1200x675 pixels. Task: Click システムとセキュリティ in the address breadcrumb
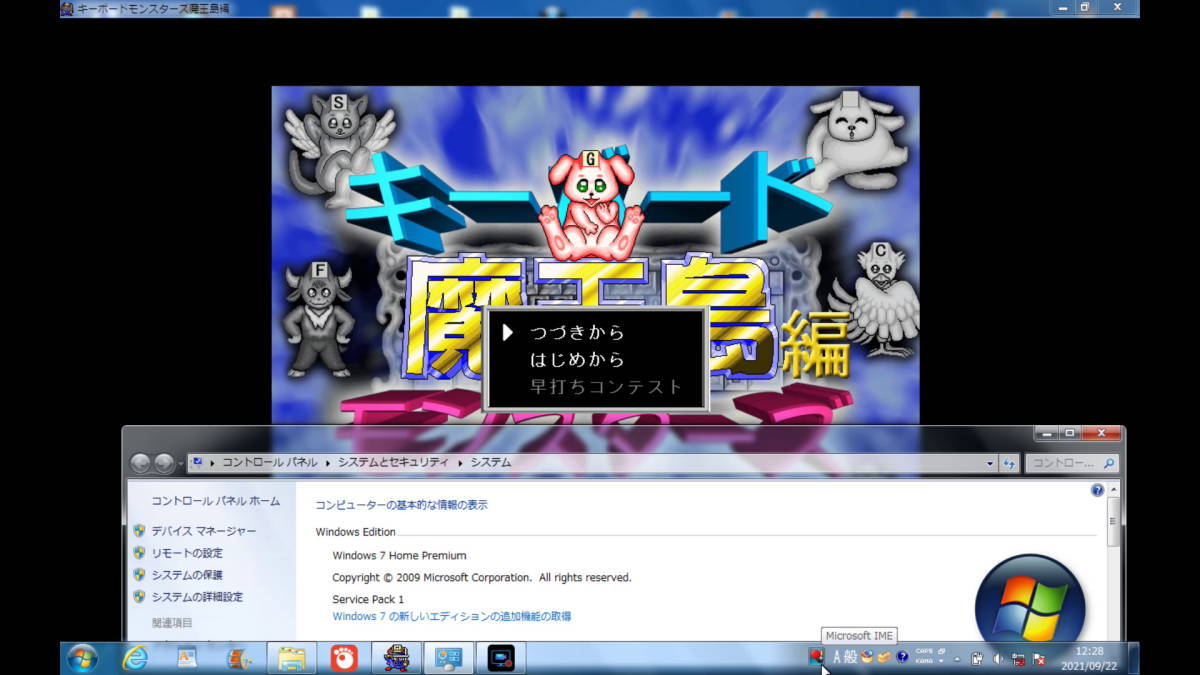[395, 463]
